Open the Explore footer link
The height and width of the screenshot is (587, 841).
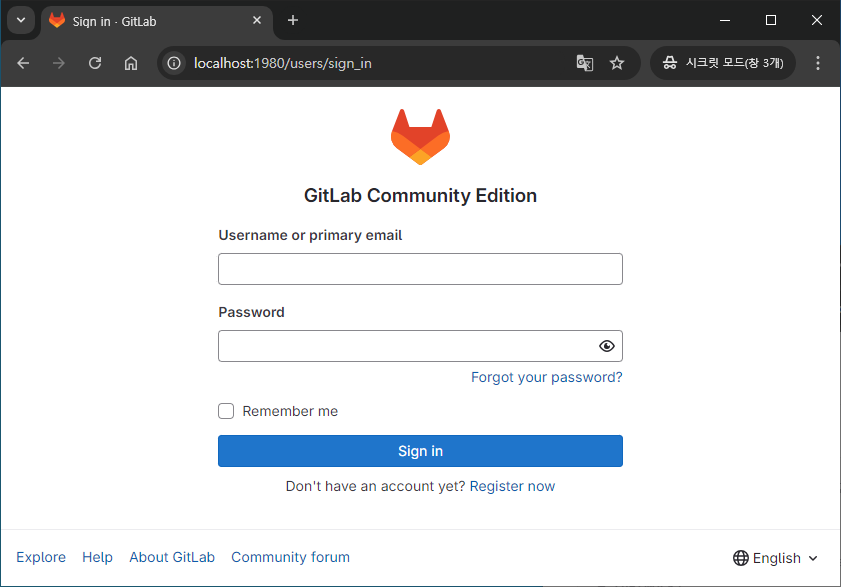[x=41, y=557]
